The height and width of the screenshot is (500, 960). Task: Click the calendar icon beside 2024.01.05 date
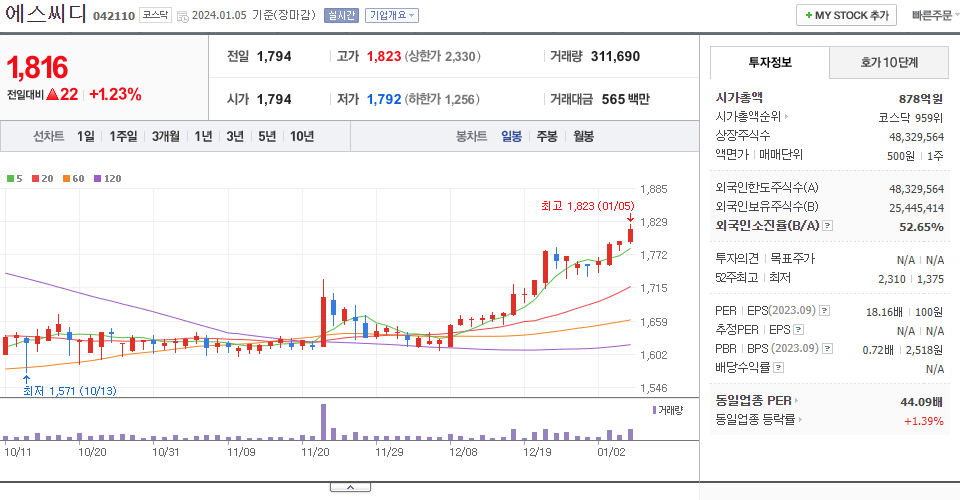[x=182, y=17]
